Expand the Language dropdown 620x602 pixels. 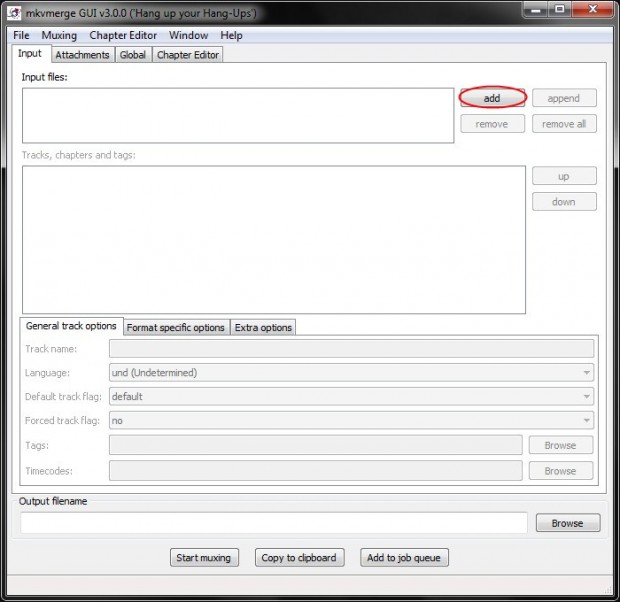click(352, 373)
